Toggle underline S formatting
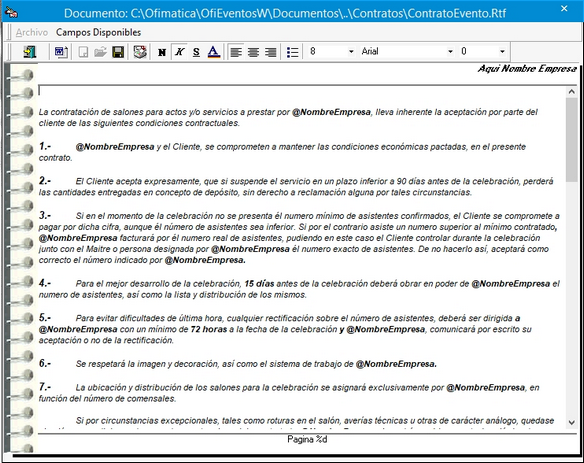584x463 pixels. pyautogui.click(x=196, y=52)
